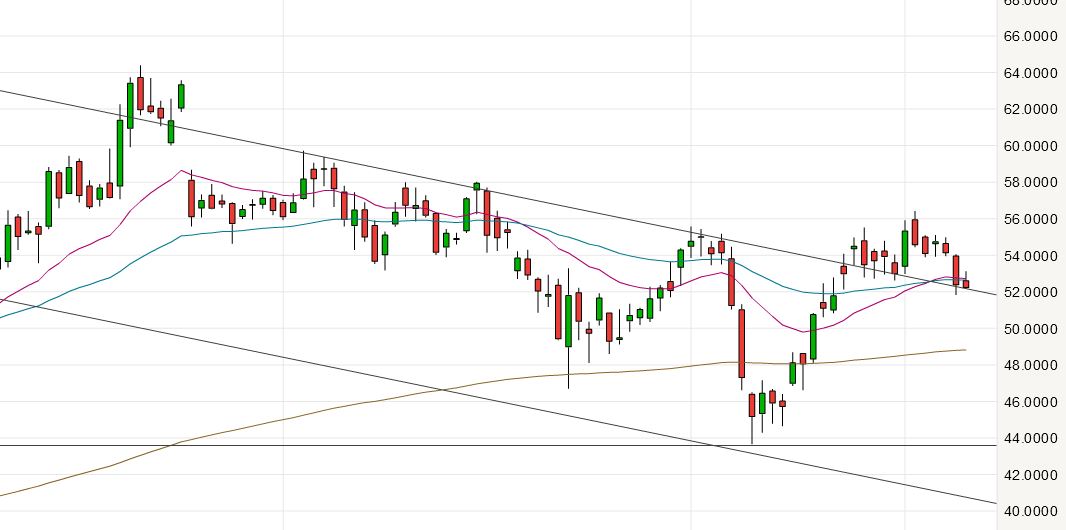1066x530 pixels.
Task: Click the 42.0000 price axis label
Action: click(x=1030, y=475)
